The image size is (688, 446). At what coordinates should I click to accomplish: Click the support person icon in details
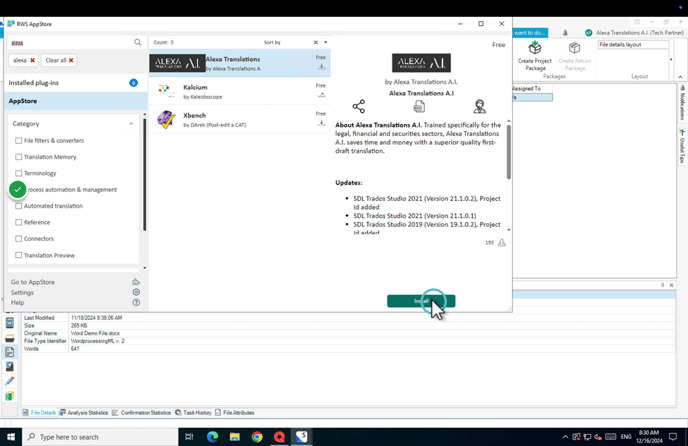(x=479, y=106)
